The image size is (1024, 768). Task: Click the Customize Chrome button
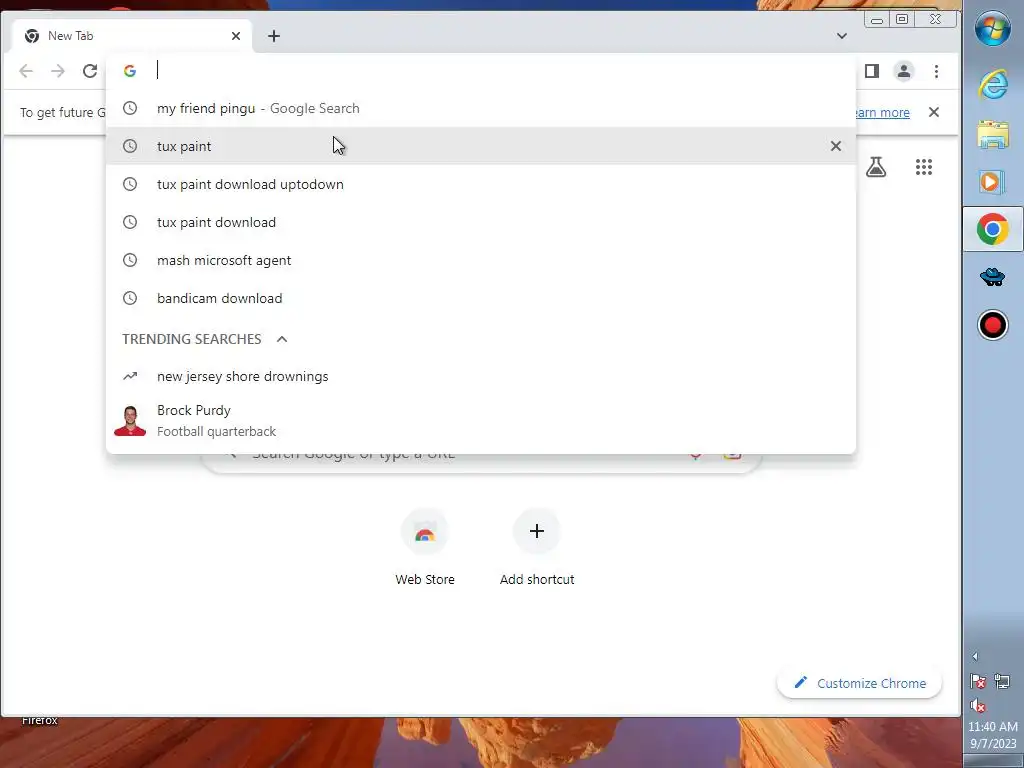coord(859,683)
